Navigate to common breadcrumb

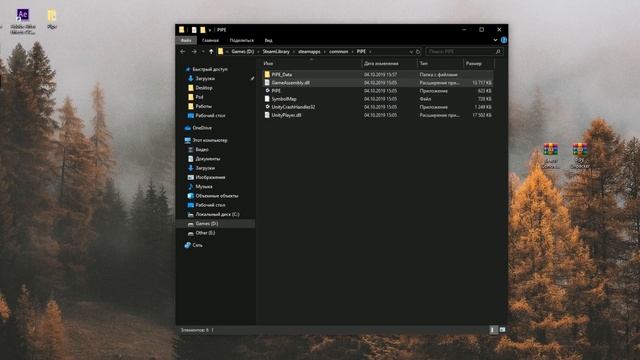338,52
